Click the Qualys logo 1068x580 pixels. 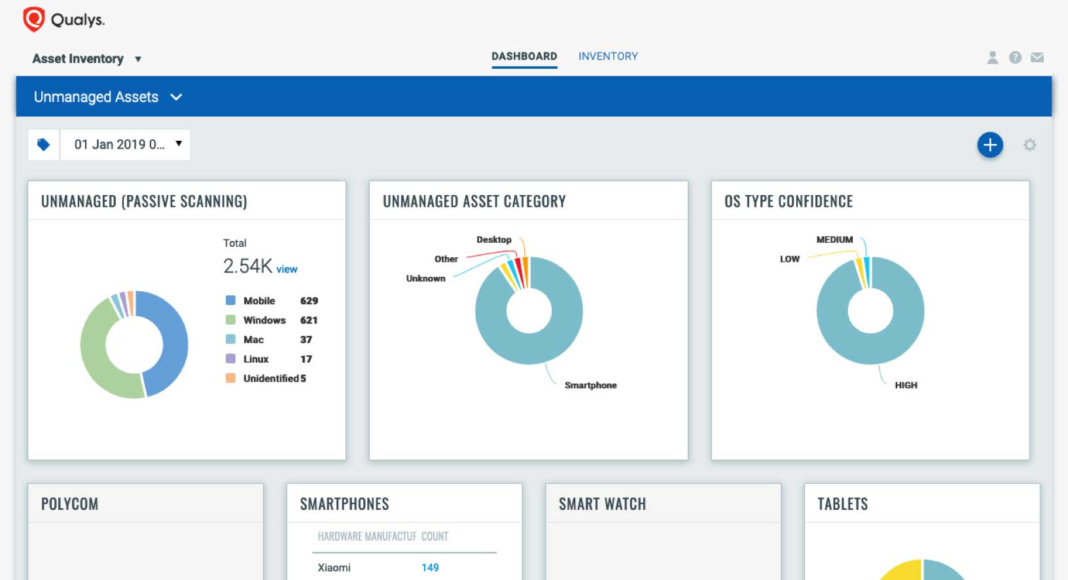63,20
